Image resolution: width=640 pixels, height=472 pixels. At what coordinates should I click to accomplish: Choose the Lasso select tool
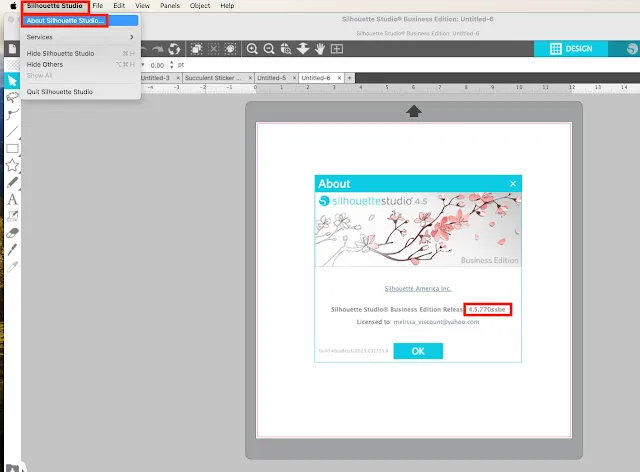click(x=12, y=97)
